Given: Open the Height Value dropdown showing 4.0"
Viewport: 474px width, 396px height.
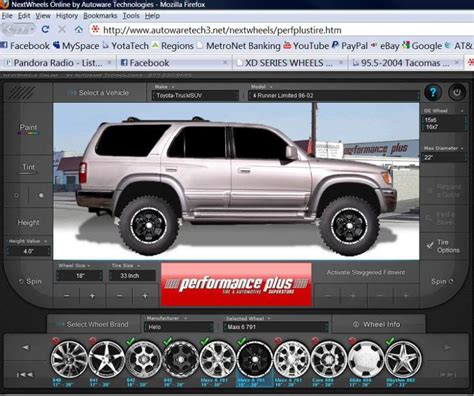Looking at the screenshot, I should [x=28, y=251].
